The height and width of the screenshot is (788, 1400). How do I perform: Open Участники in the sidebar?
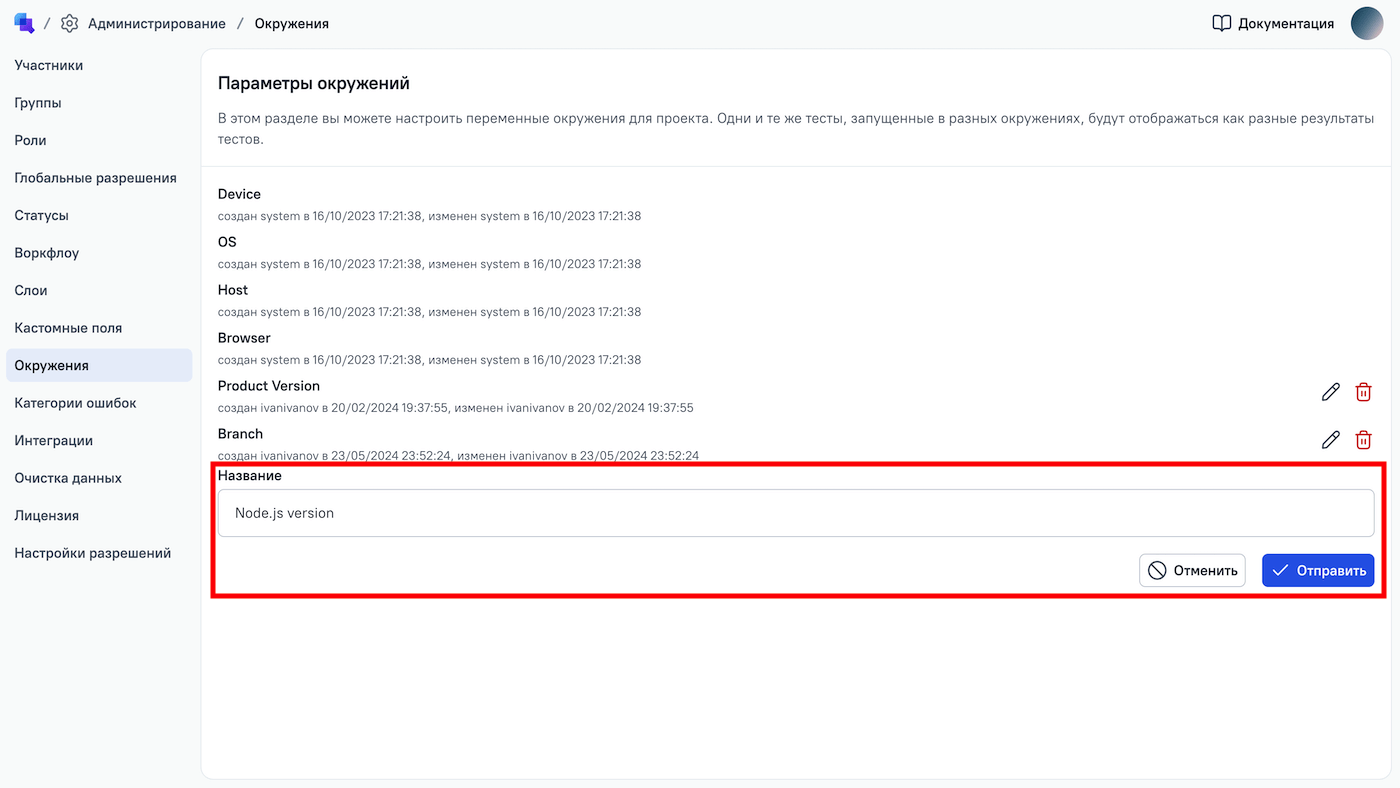[x=49, y=65]
